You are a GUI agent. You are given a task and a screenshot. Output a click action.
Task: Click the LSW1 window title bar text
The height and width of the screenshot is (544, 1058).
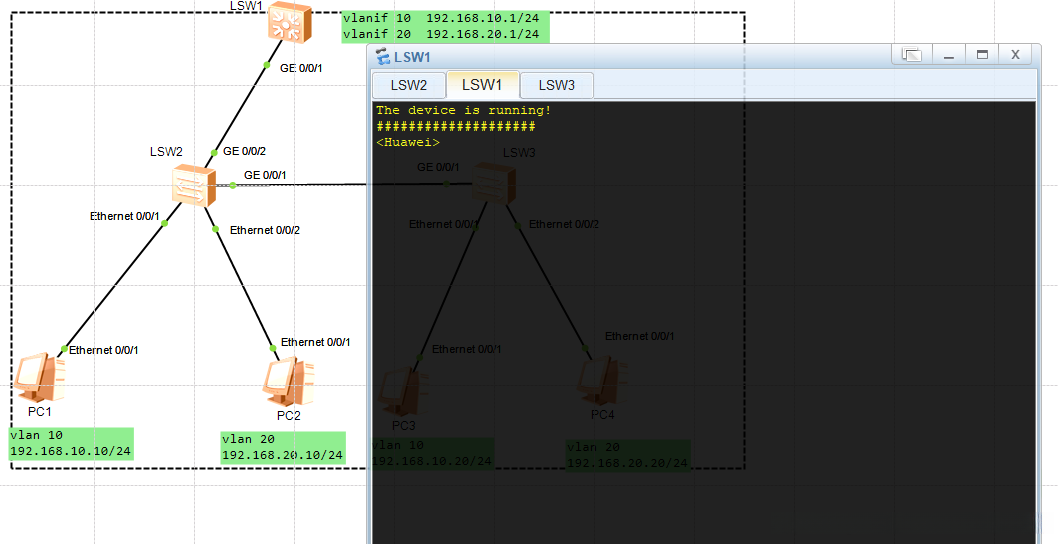tap(412, 57)
